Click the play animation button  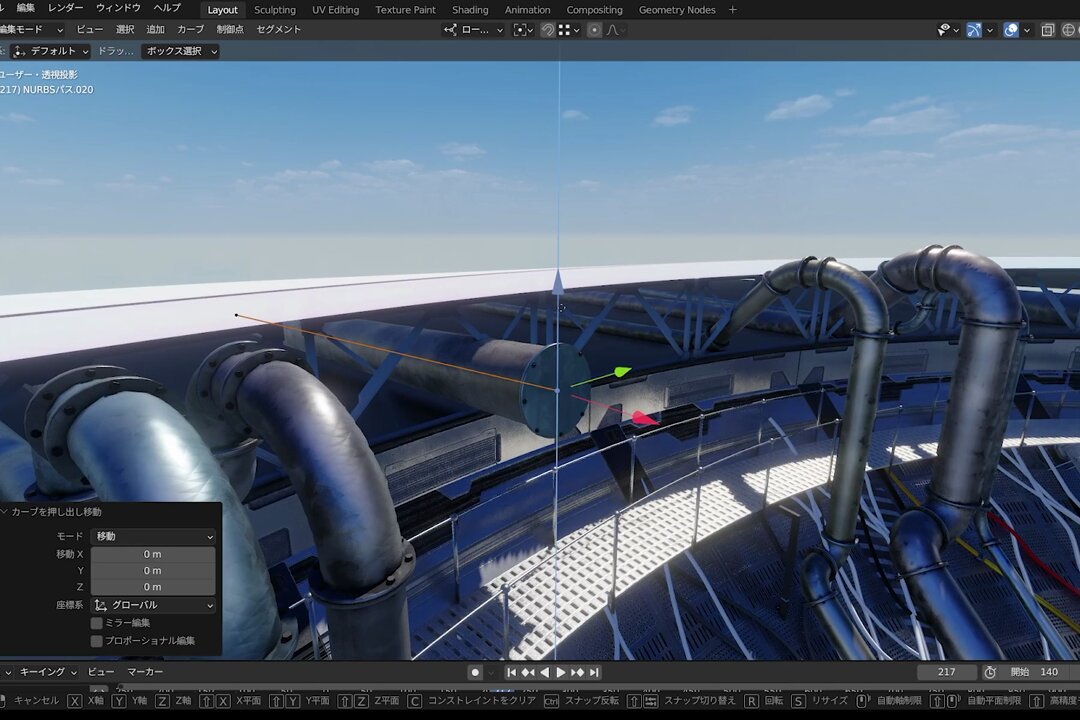(560, 672)
